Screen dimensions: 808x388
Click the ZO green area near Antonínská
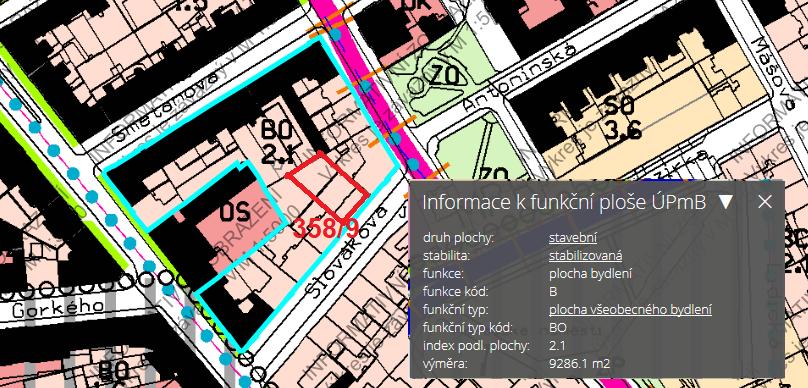(444, 77)
